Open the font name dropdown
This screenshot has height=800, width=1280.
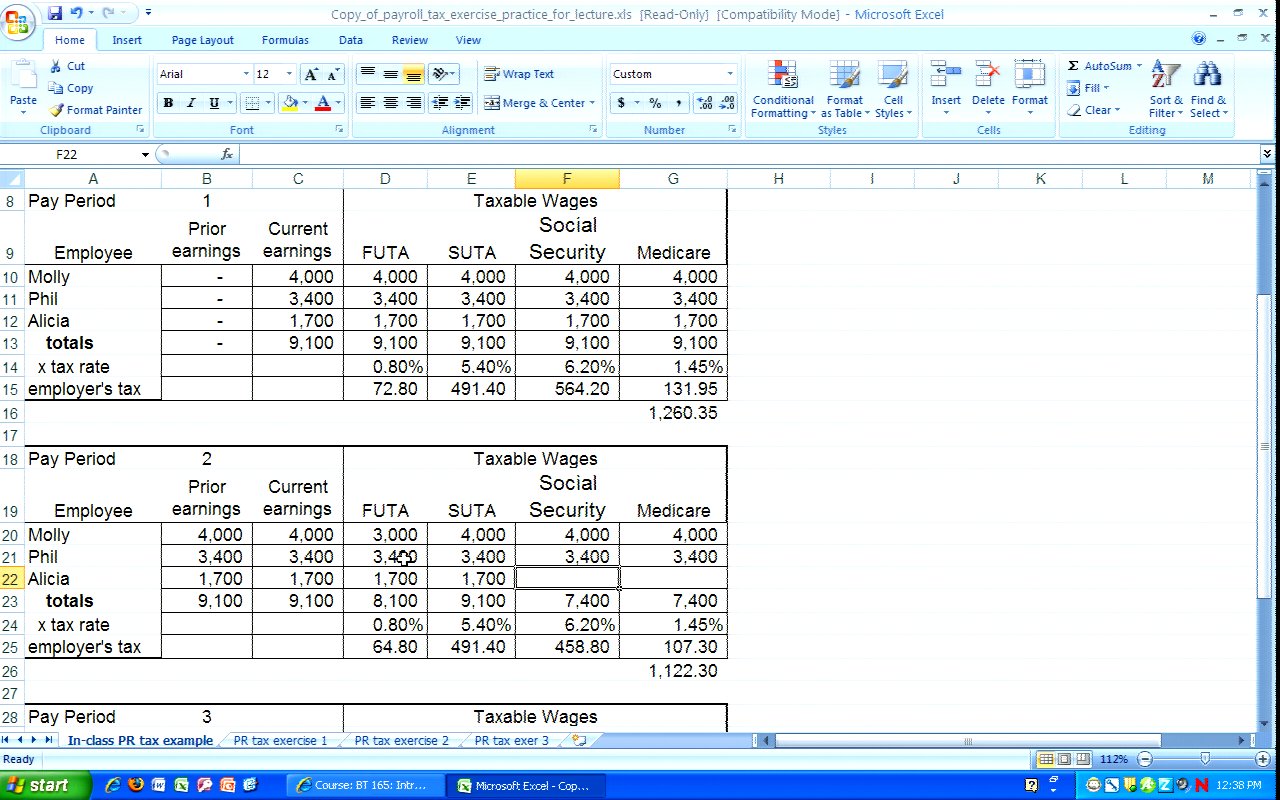point(246,74)
